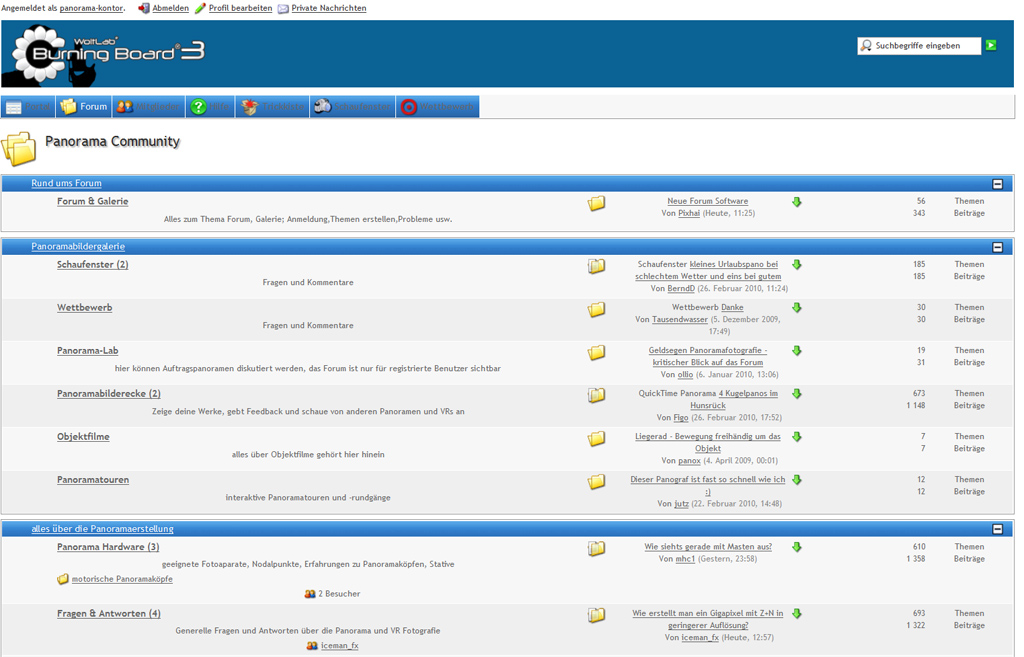
Task: Jump to latest post in Objektfilme row
Action: [x=797, y=437]
